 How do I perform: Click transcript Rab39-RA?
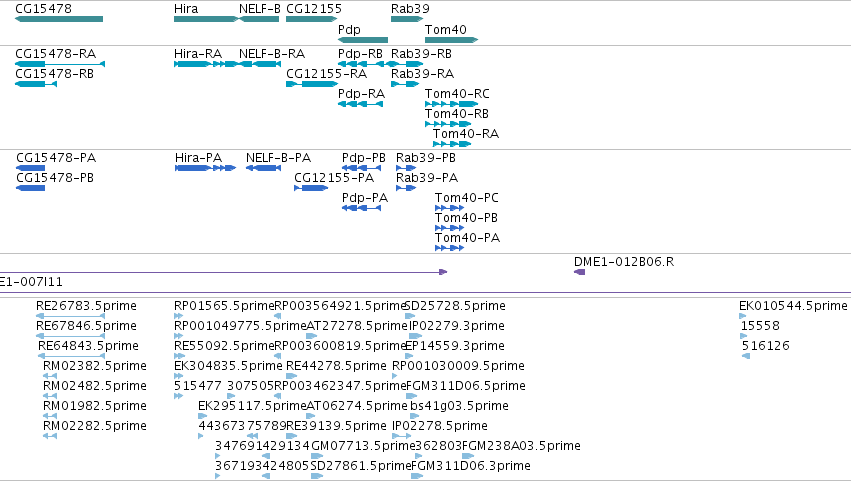422,73
